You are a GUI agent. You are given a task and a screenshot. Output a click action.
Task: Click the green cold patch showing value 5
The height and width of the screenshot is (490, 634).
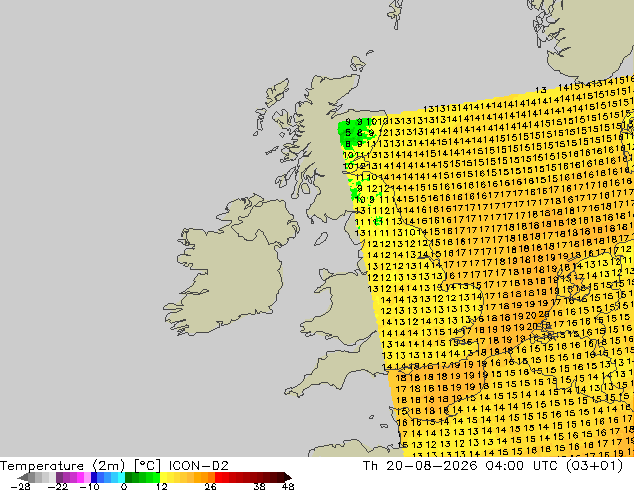coord(348,132)
